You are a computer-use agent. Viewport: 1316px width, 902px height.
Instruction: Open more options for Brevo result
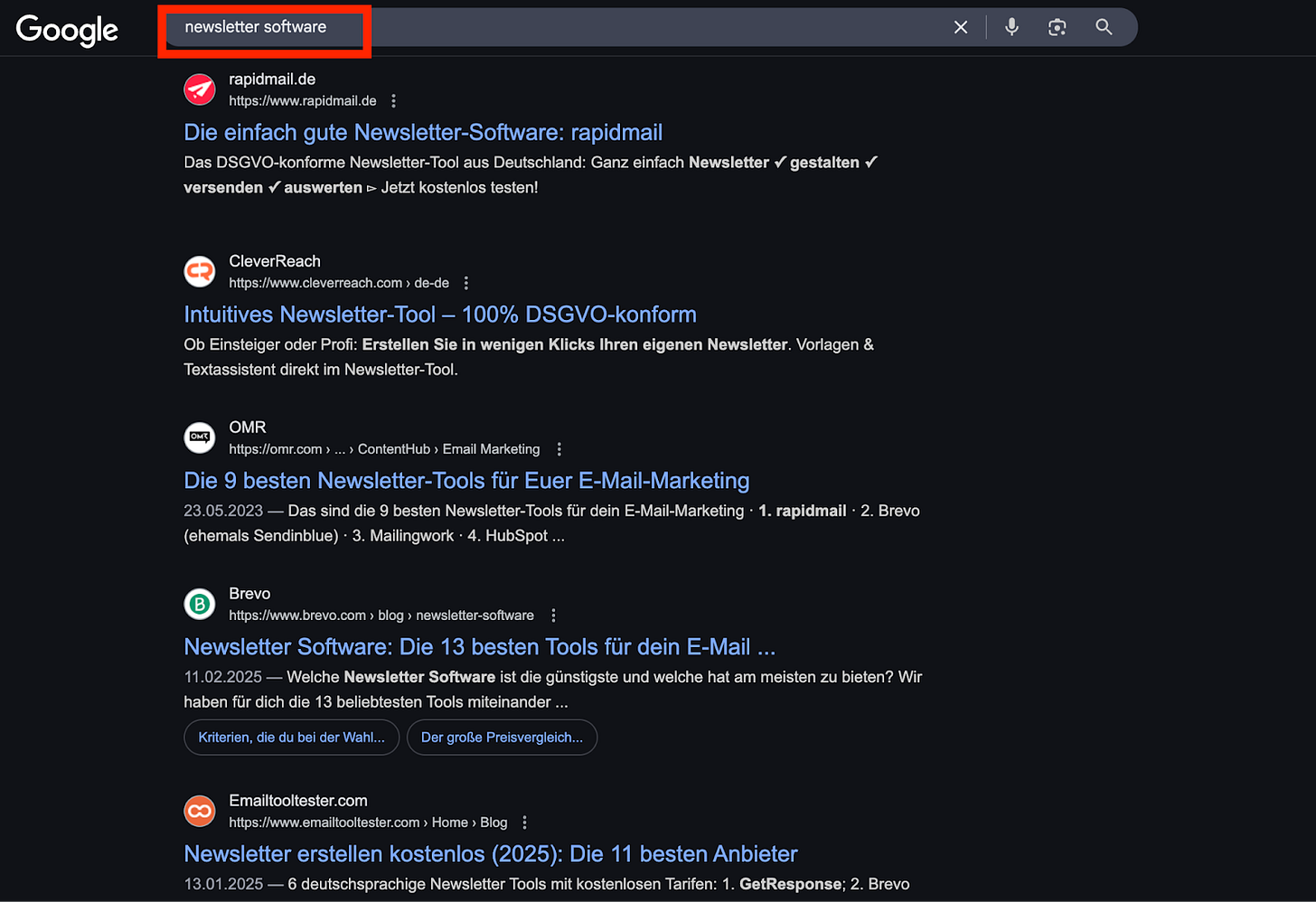[553, 615]
